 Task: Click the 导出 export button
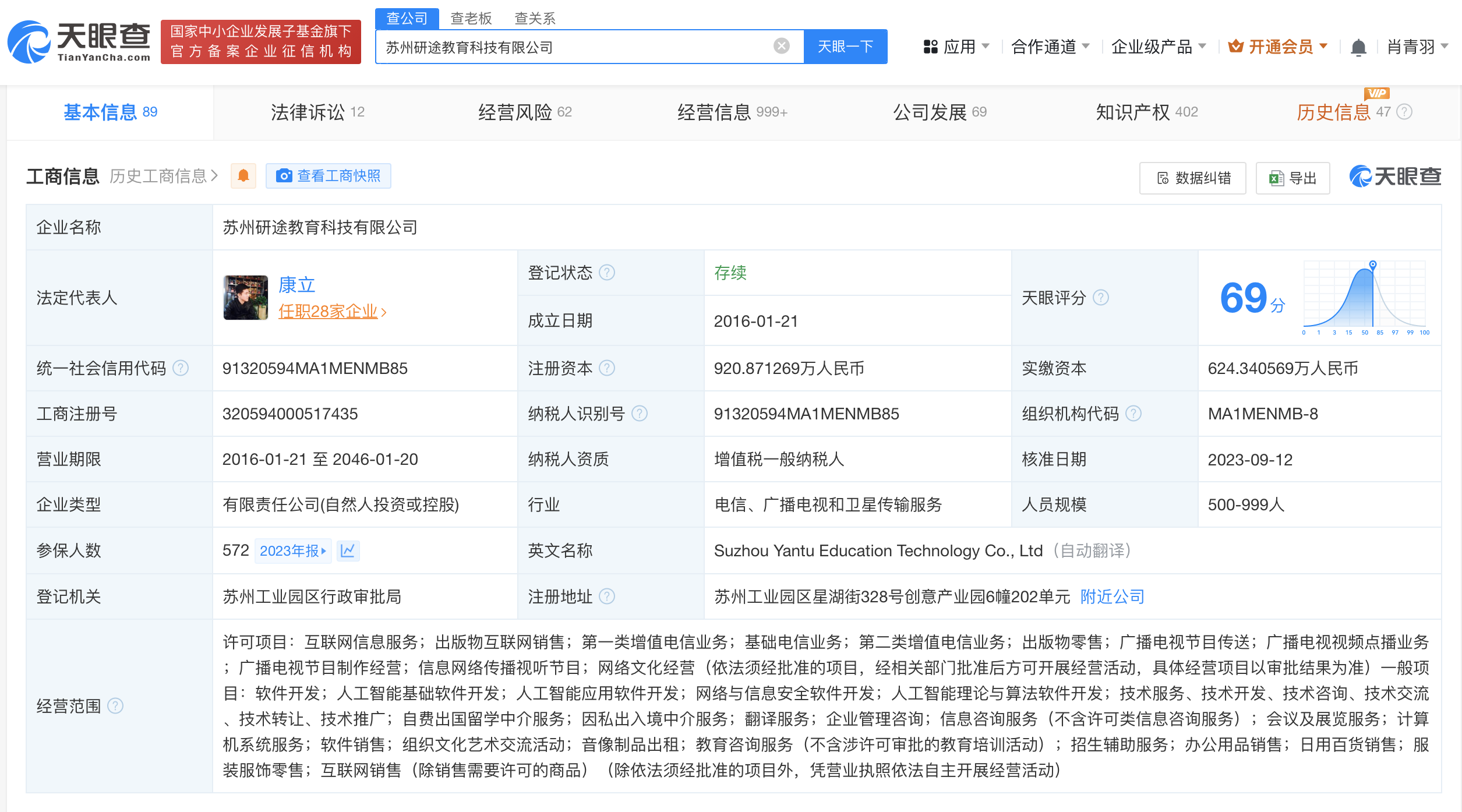(x=1293, y=178)
